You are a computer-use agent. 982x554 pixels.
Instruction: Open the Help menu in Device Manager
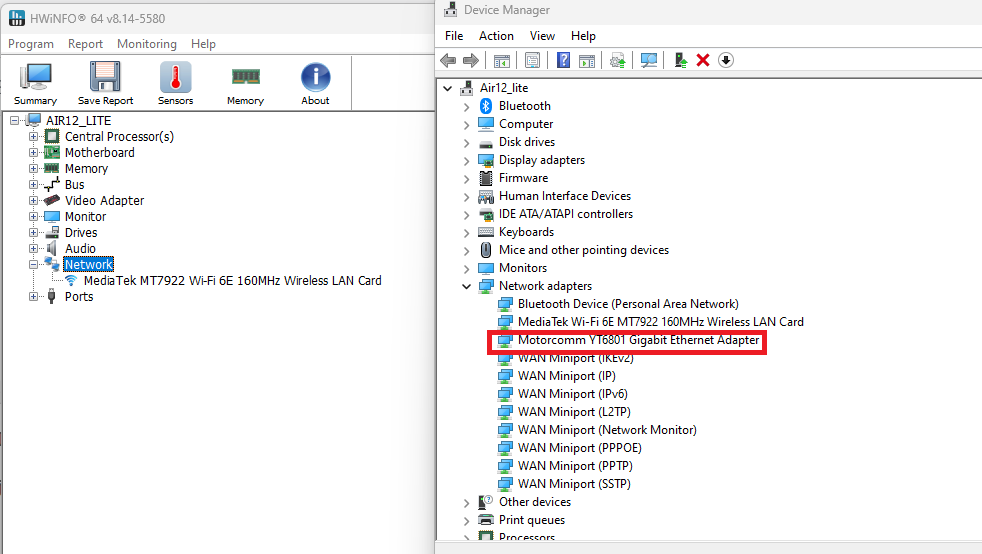(x=583, y=36)
